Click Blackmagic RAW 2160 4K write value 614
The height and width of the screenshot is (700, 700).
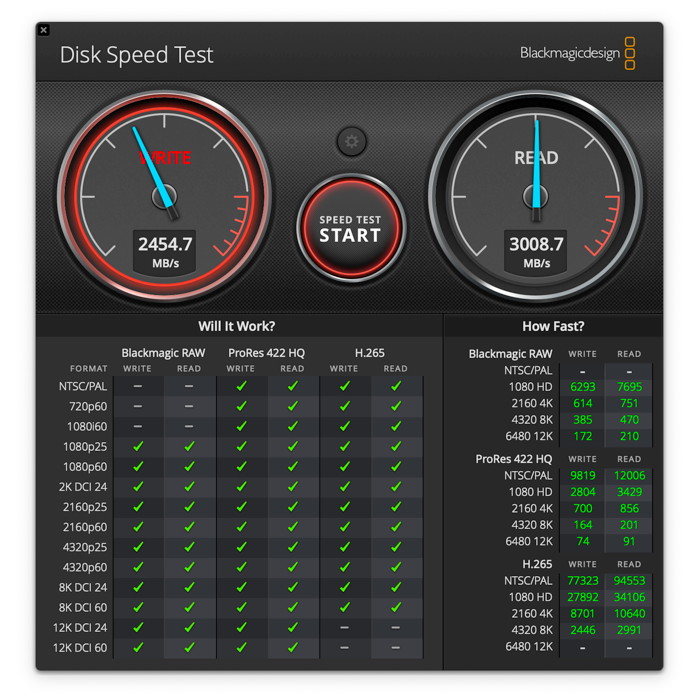pyautogui.click(x=583, y=403)
